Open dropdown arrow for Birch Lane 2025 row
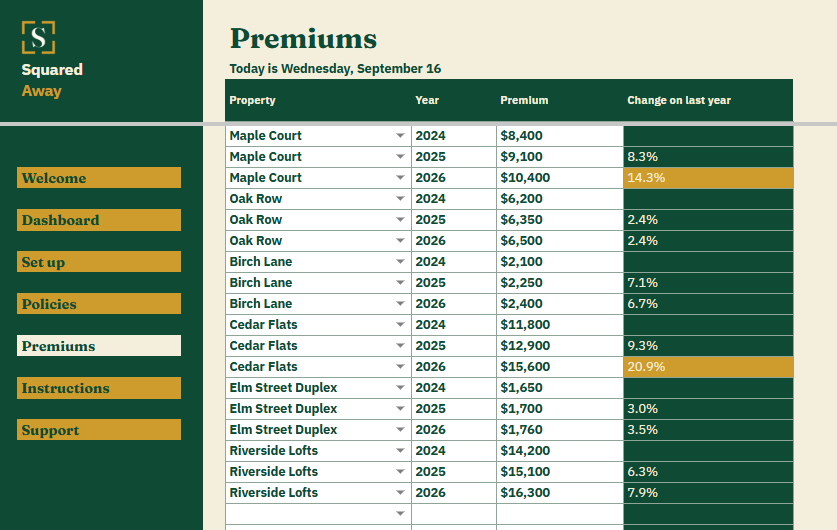The height and width of the screenshot is (530, 837). click(400, 282)
